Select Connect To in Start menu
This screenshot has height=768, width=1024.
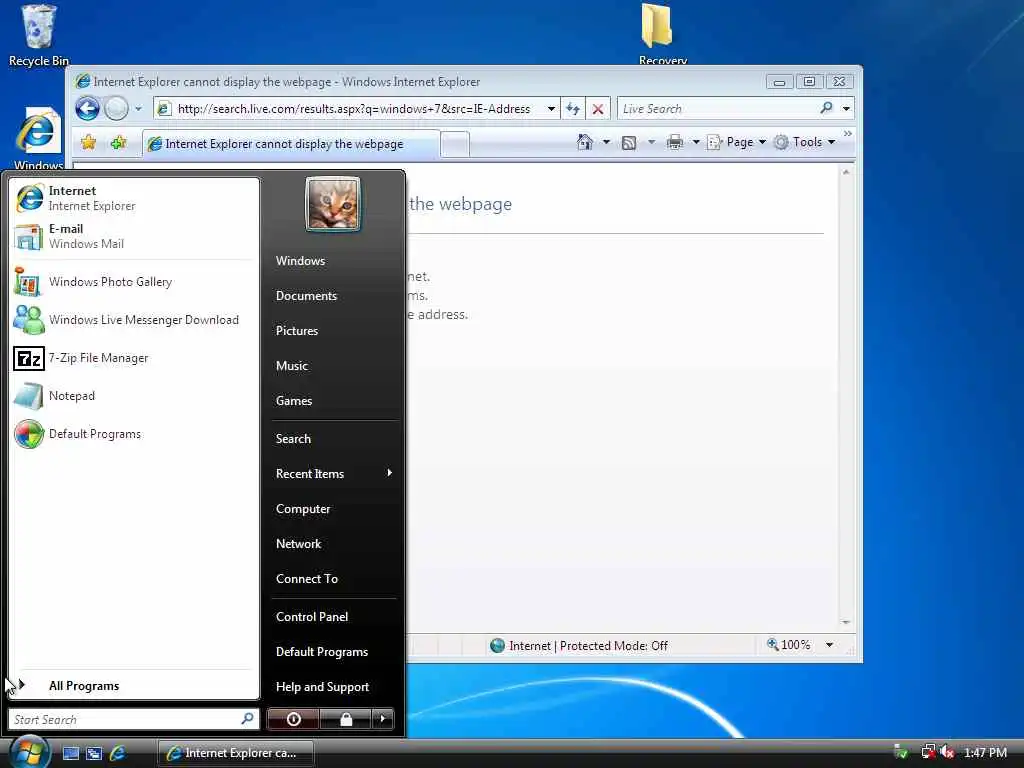coord(307,579)
